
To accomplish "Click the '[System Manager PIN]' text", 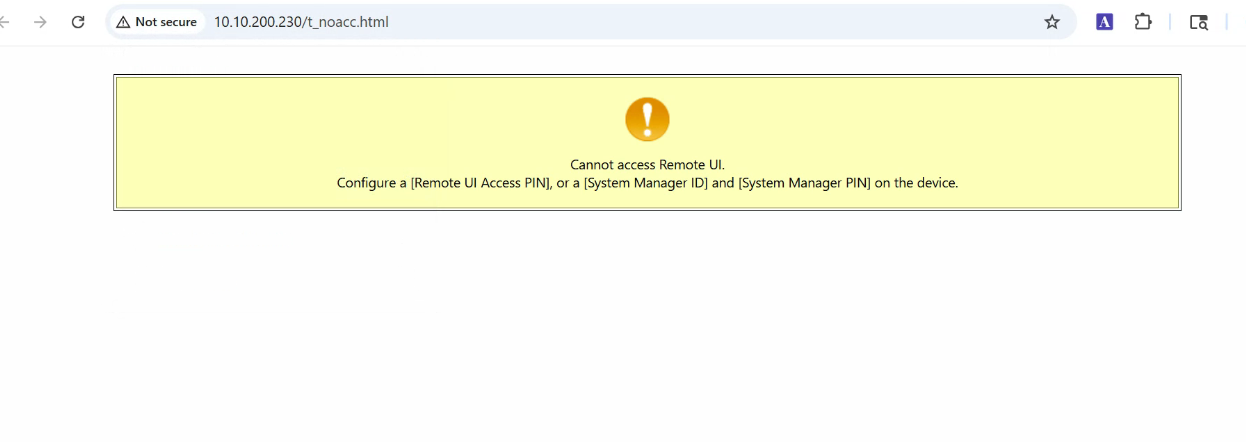I will click(804, 183).
